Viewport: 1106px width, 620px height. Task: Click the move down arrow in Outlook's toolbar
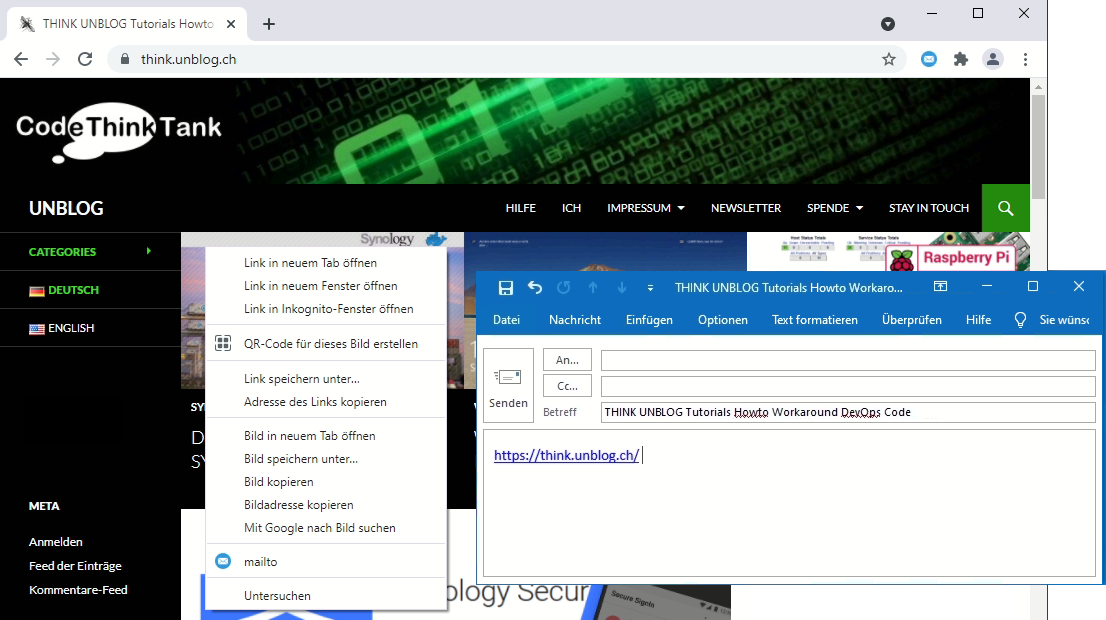[x=620, y=287]
